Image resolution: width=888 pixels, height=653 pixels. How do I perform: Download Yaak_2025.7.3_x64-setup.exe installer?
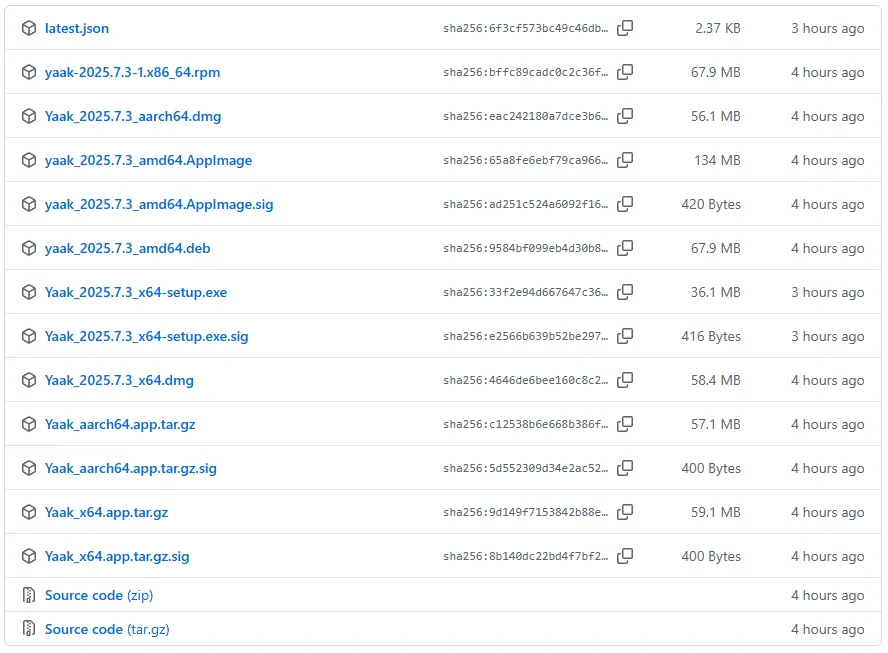point(136,293)
